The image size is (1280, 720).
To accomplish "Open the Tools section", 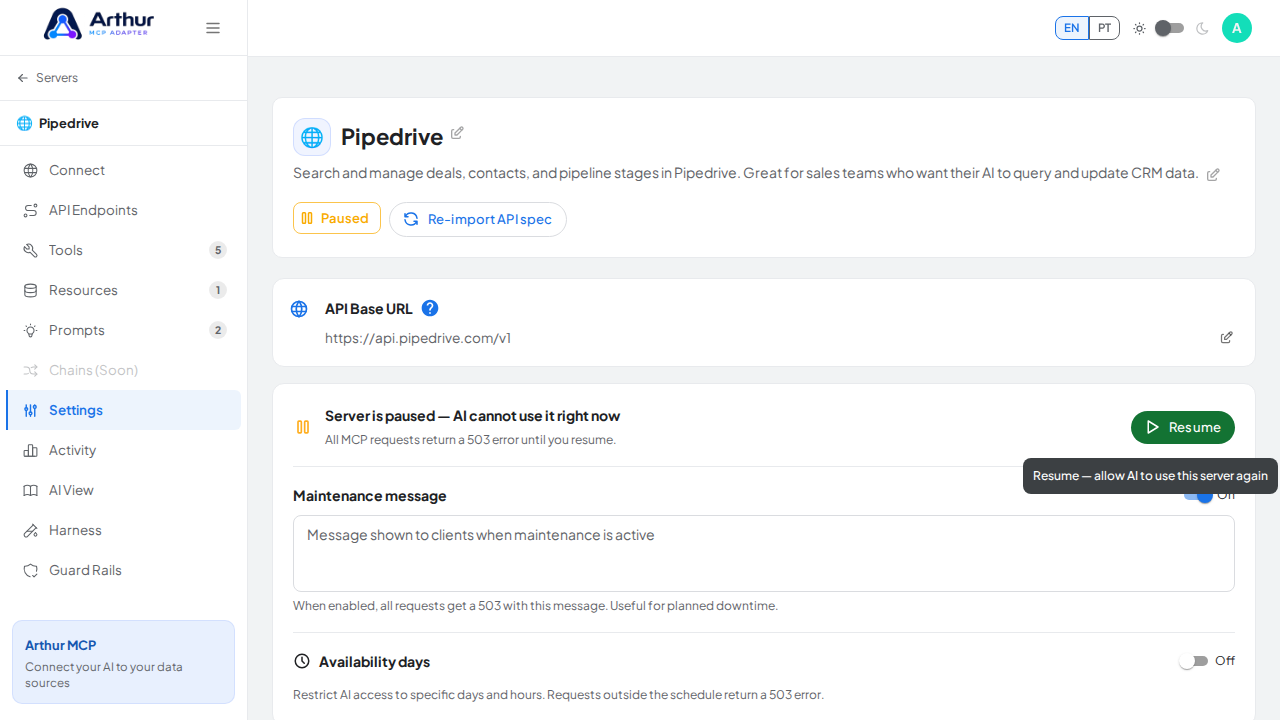I will (123, 250).
